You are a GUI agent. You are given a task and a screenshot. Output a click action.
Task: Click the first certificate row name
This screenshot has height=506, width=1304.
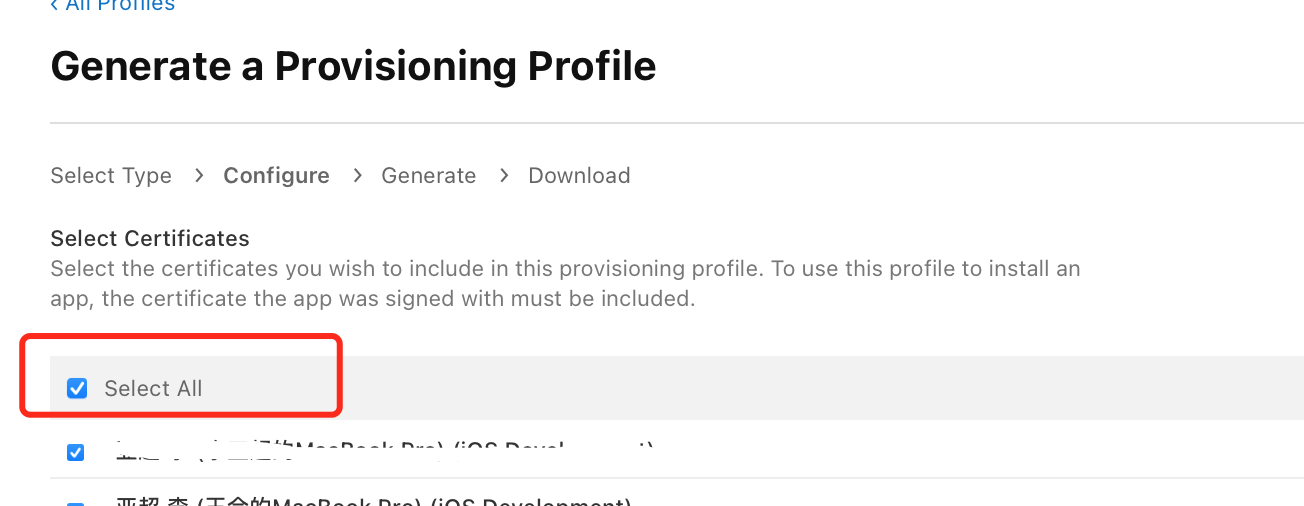[380, 450]
